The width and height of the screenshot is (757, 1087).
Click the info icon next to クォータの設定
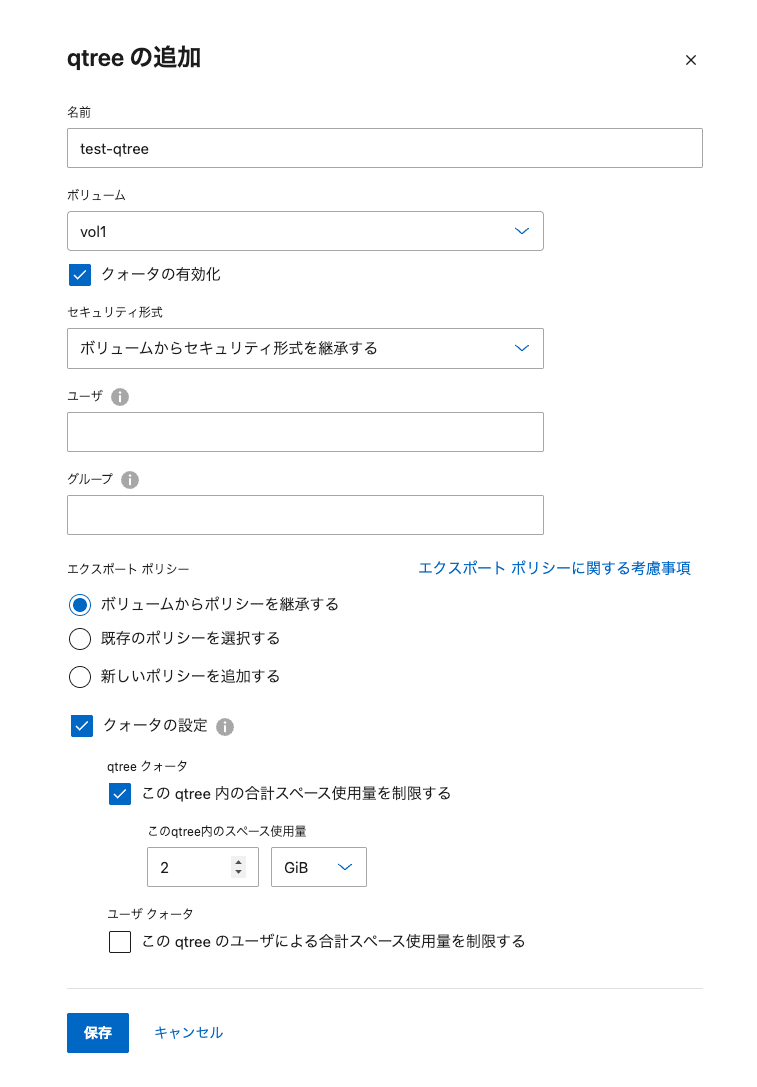tap(225, 727)
